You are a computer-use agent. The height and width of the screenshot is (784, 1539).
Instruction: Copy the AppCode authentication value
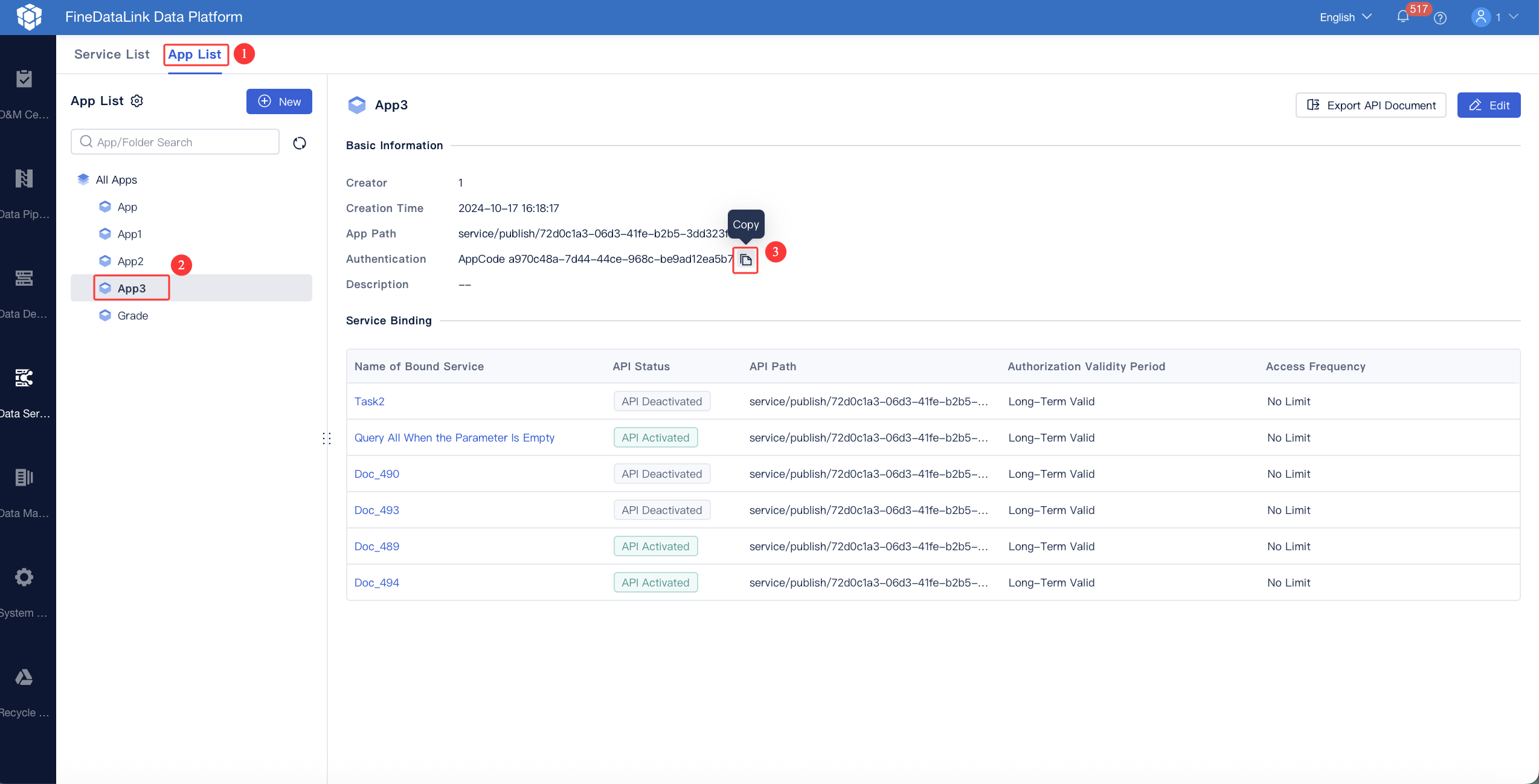click(x=746, y=260)
